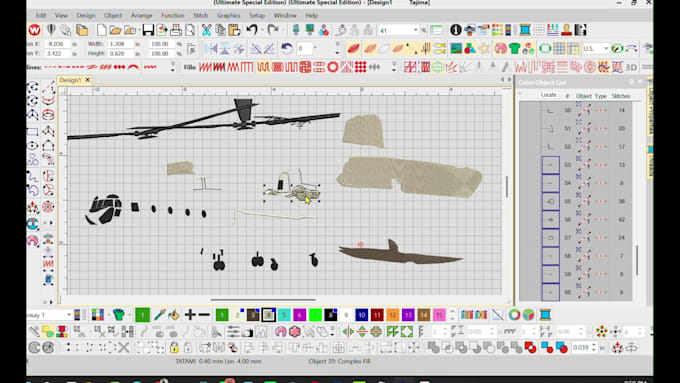This screenshot has height=383, width=680.
Task: Click the Width input field
Action: tap(120, 44)
